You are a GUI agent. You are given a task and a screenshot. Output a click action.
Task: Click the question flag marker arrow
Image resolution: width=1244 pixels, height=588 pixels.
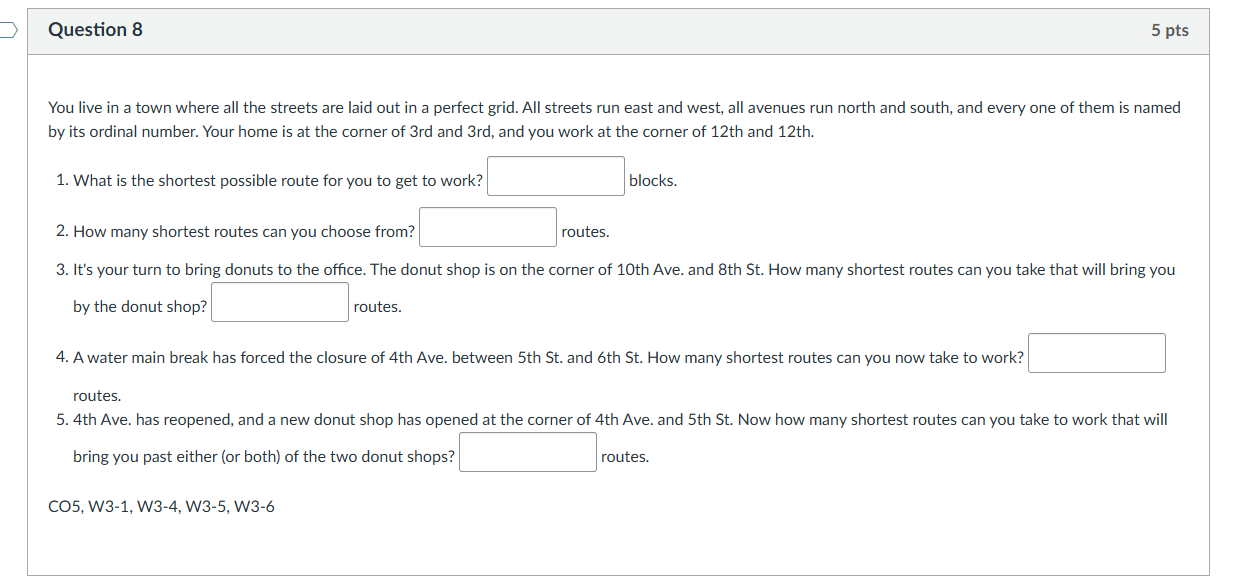tap(5, 30)
